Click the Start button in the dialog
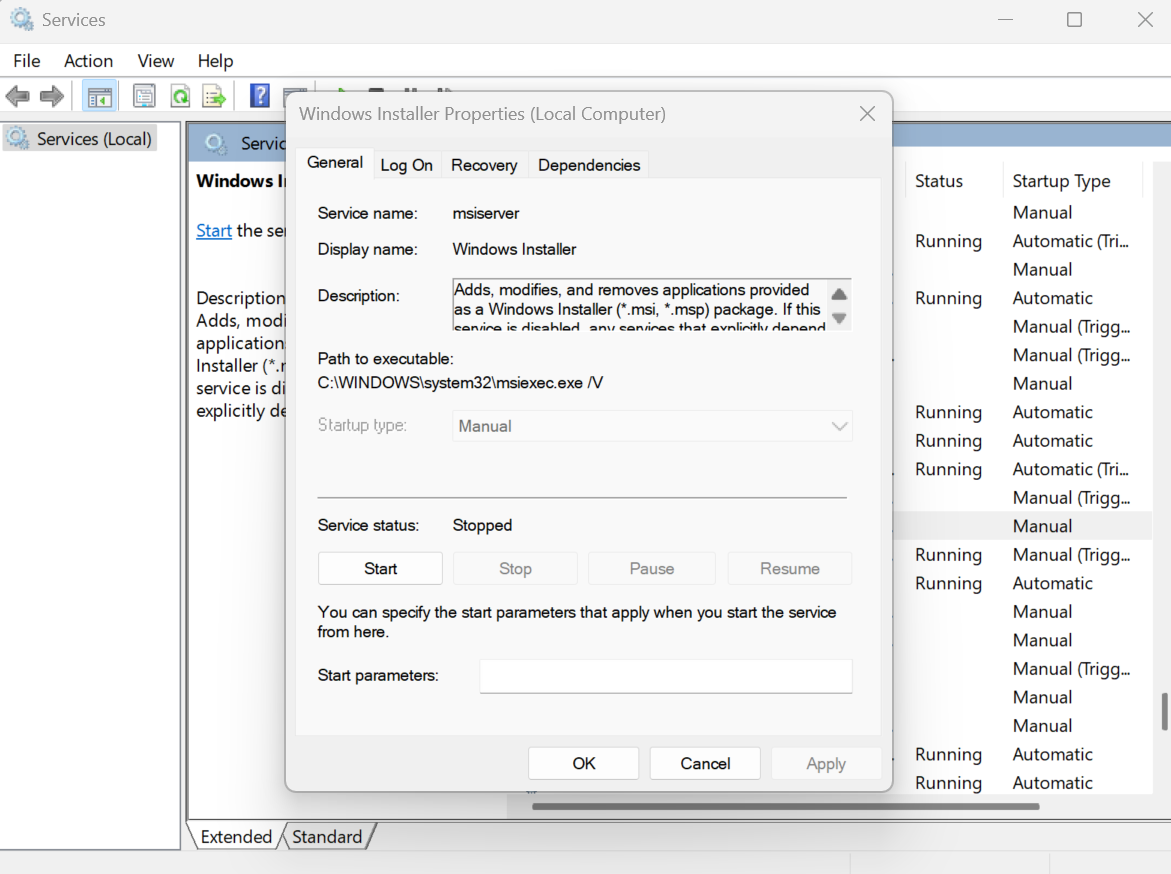Viewport: 1171px width, 874px height. (380, 568)
